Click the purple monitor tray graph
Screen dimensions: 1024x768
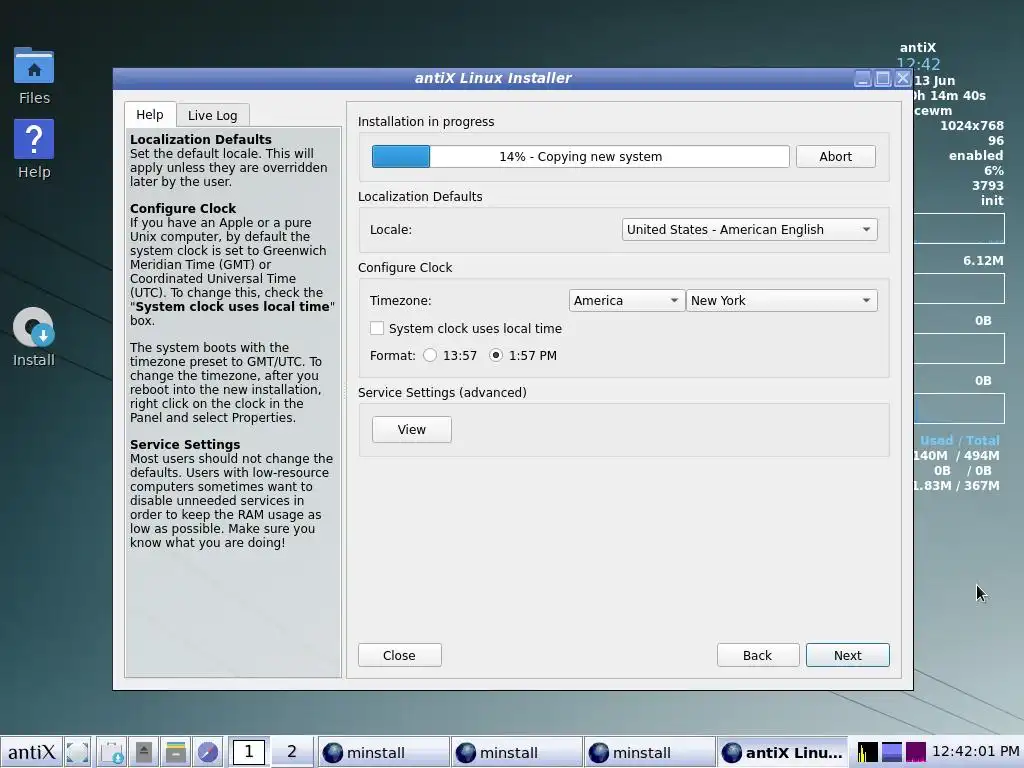[x=916, y=752]
